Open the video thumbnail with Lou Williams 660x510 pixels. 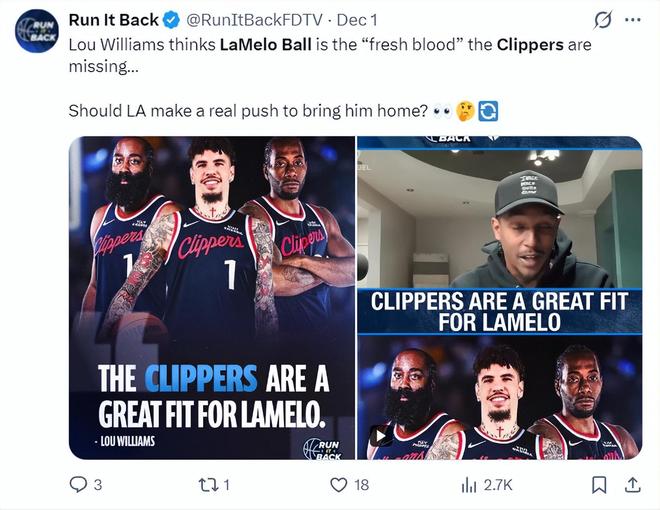[x=500, y=298]
